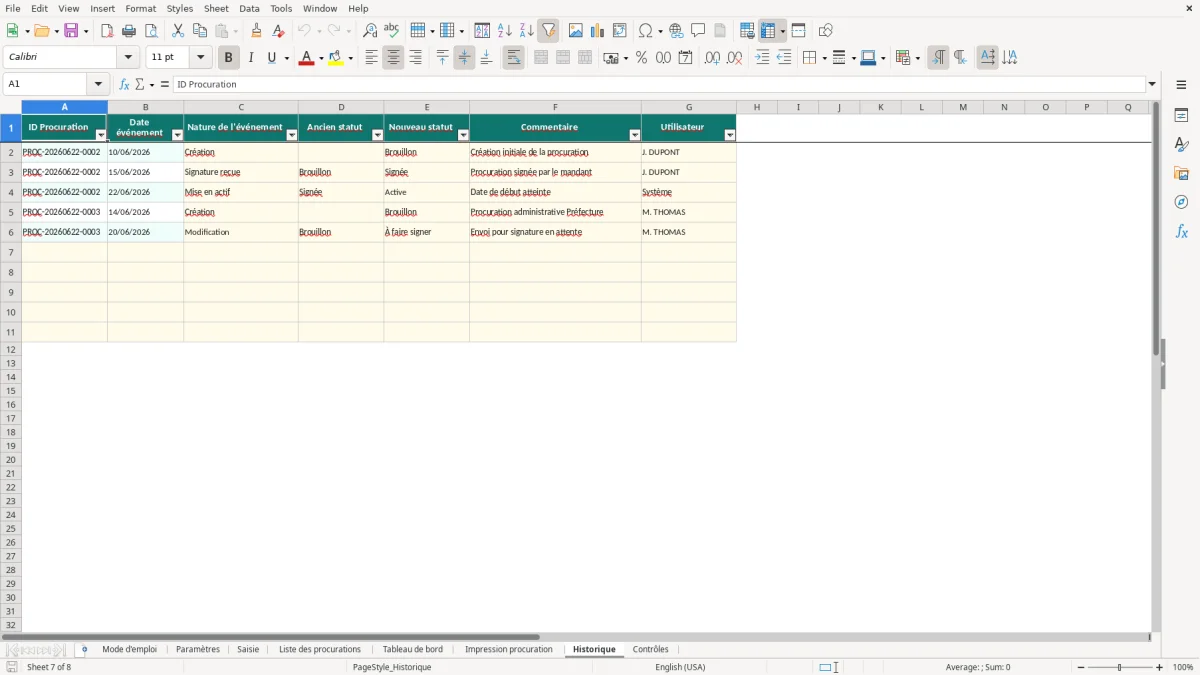Screen dimensions: 1200x675
Task: Insert a hyperlink
Action: click(x=676, y=31)
